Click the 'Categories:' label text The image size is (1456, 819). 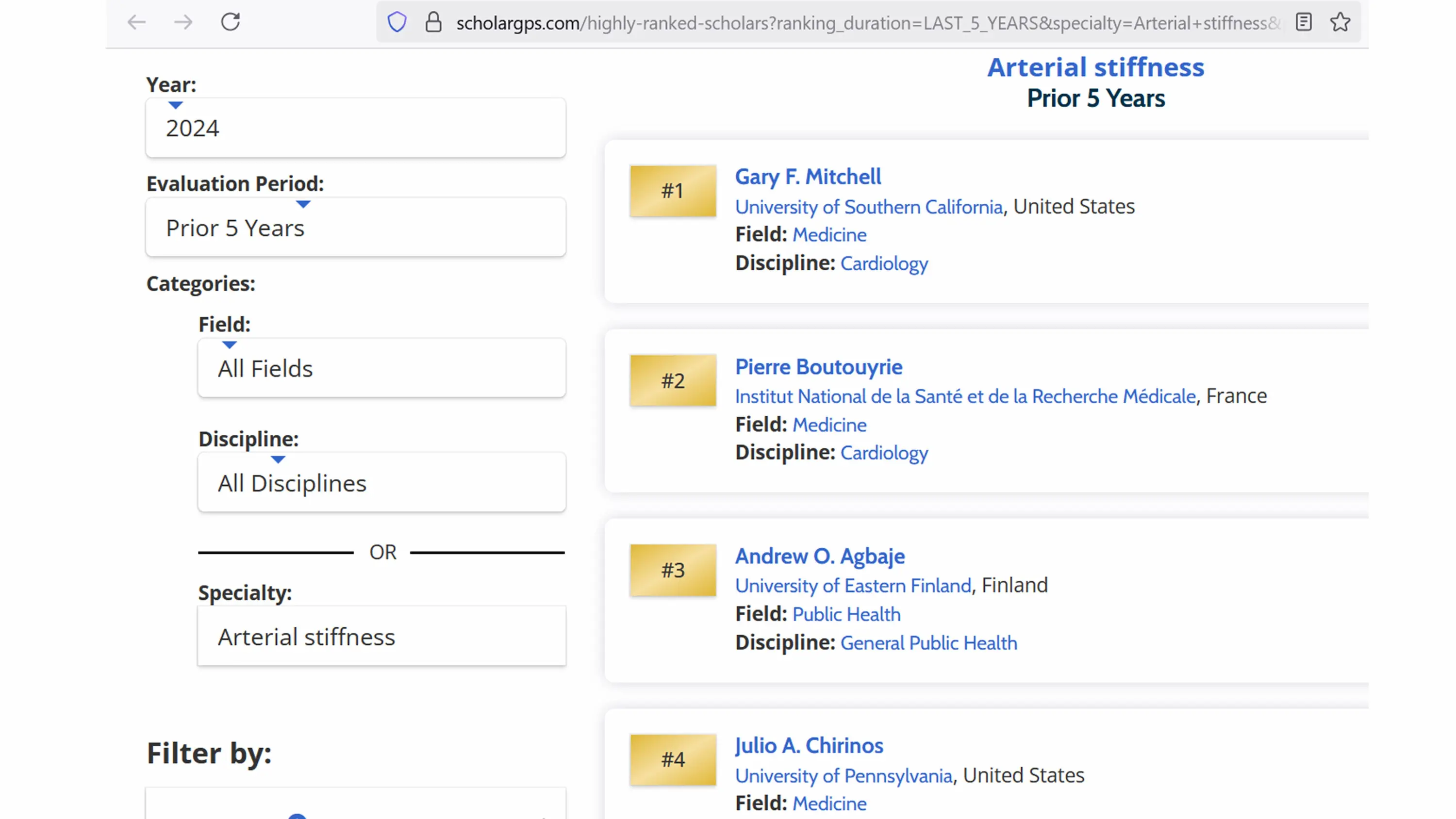tap(200, 284)
